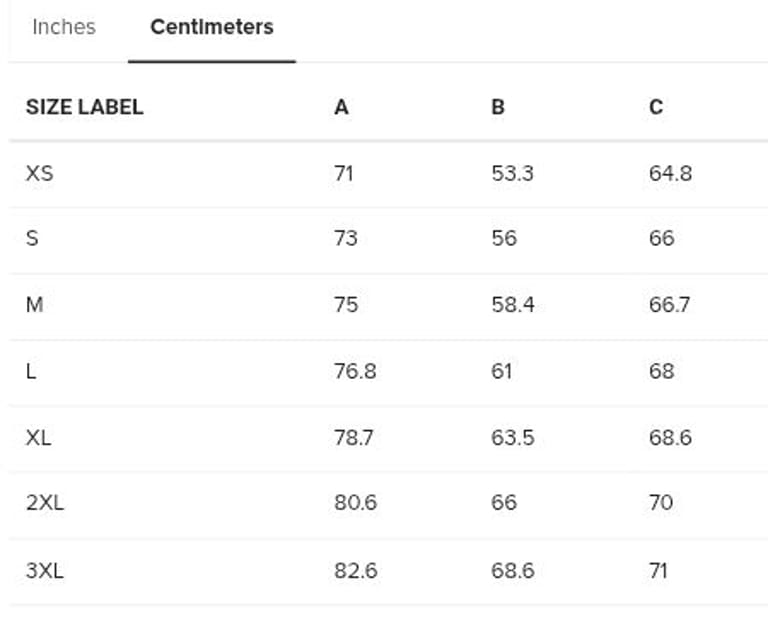768x619 pixels.
Task: Click the XL measurement B value 63.5
Action: (512, 438)
